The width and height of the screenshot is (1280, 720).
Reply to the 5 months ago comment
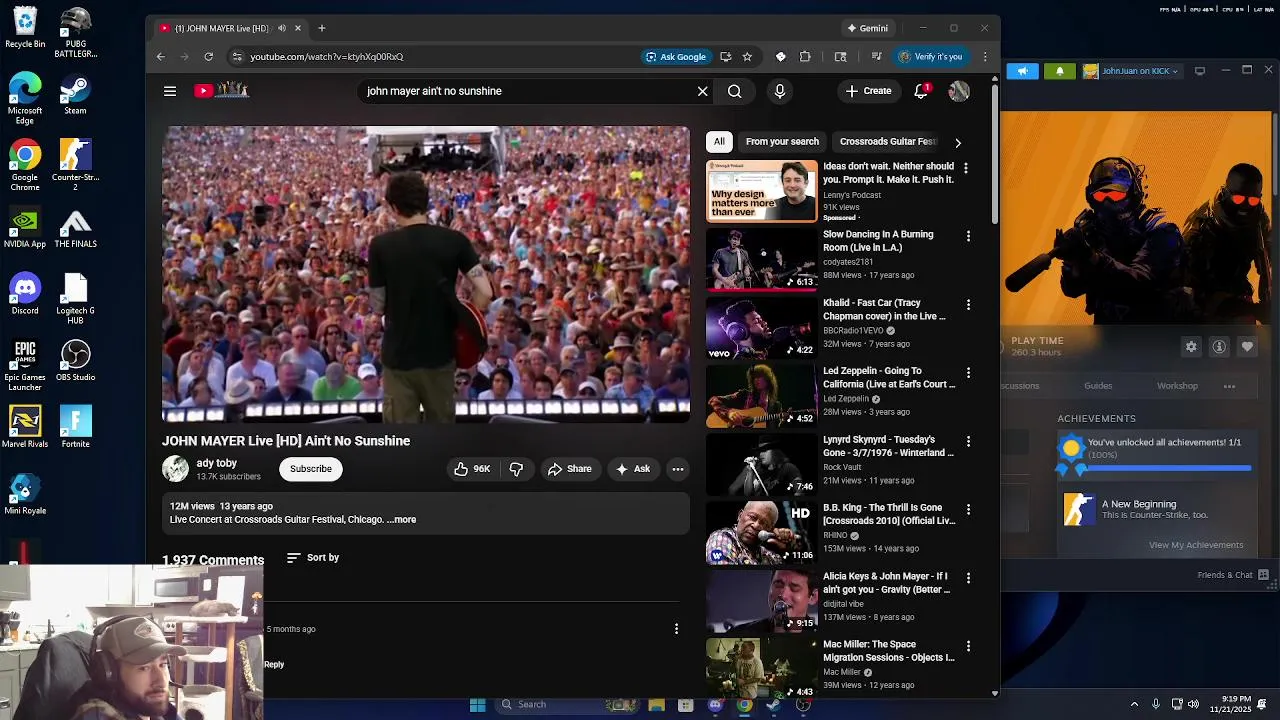[x=274, y=665]
